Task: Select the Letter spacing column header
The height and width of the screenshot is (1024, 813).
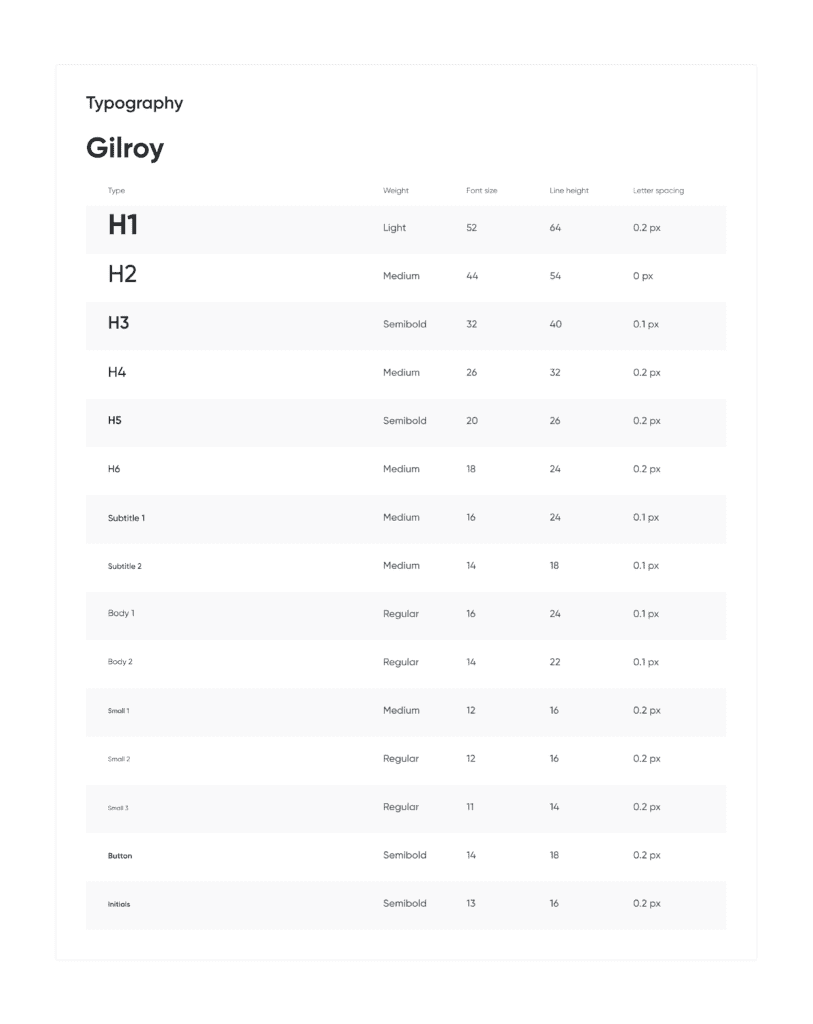Action: (658, 191)
